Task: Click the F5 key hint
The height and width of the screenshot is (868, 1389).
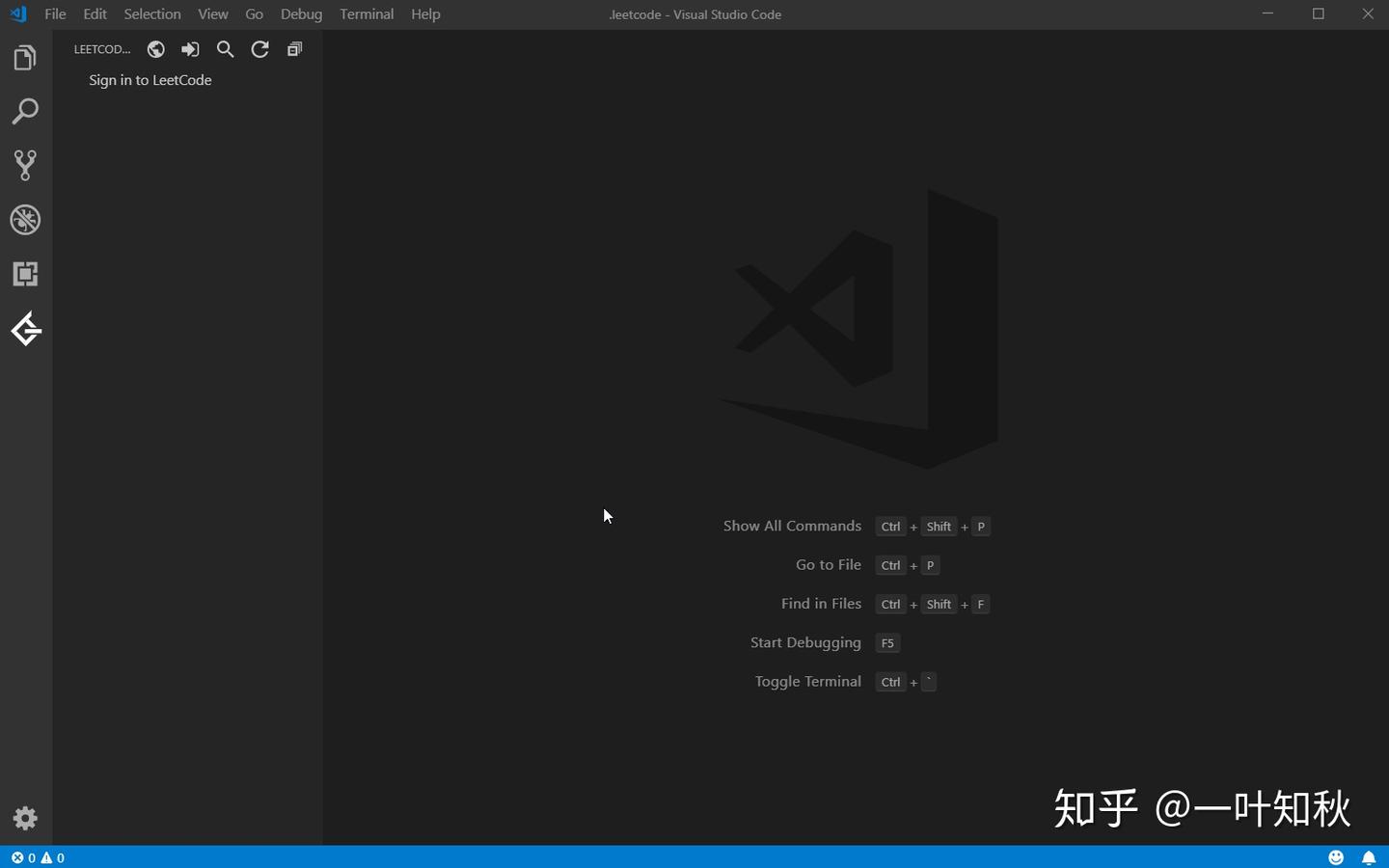Action: [x=887, y=643]
